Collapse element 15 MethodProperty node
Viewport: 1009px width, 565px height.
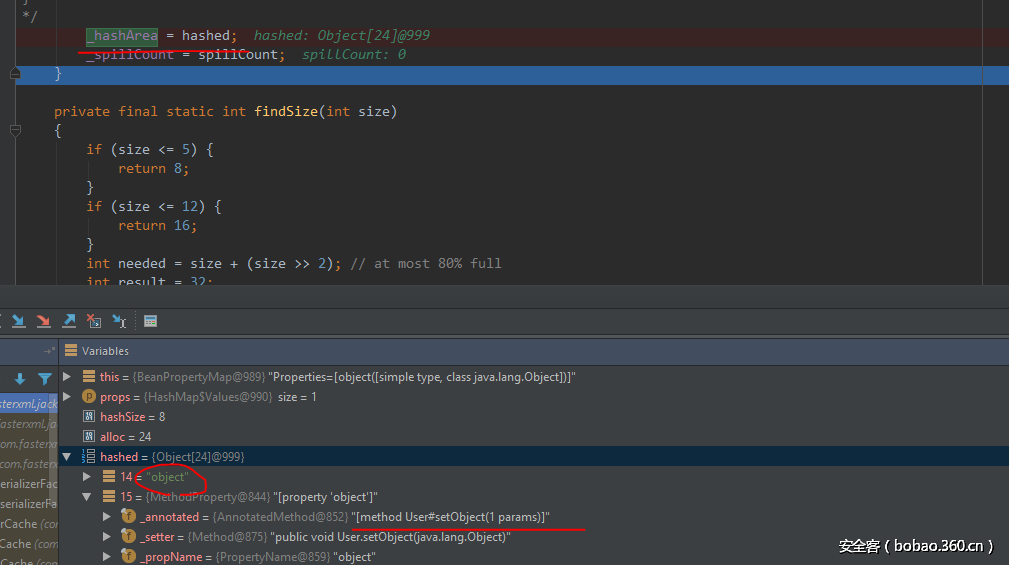pyautogui.click(x=87, y=497)
